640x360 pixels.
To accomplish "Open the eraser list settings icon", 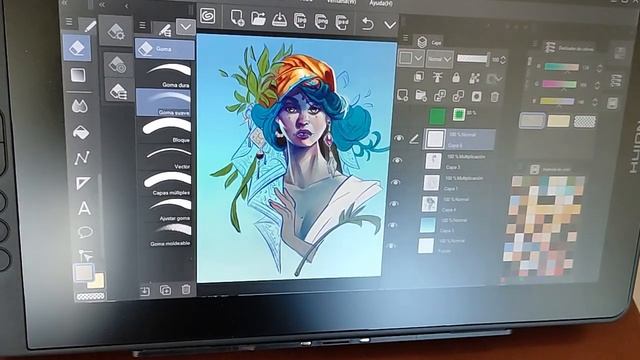I will [x=119, y=91].
